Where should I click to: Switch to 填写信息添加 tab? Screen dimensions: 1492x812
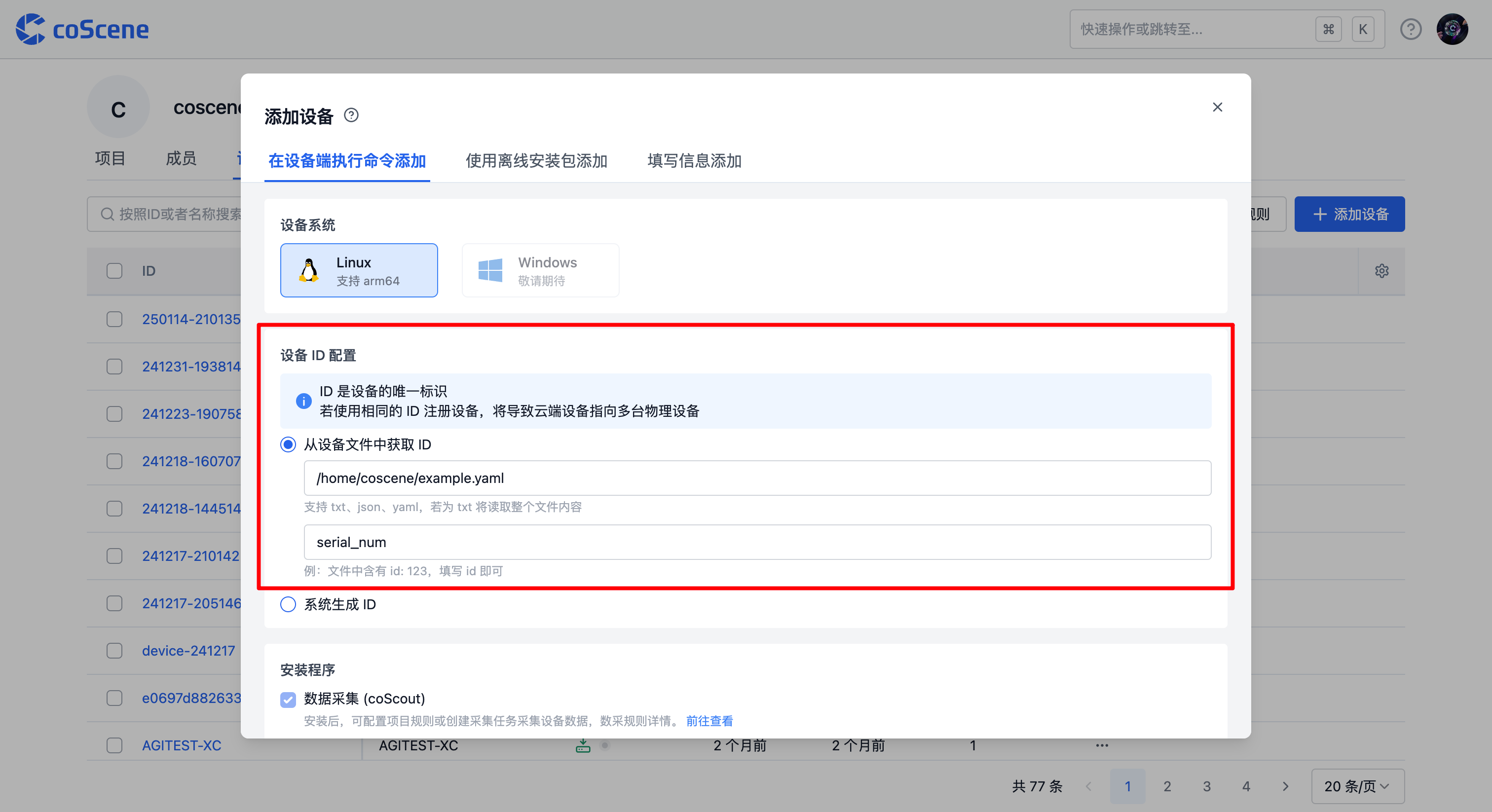point(695,160)
